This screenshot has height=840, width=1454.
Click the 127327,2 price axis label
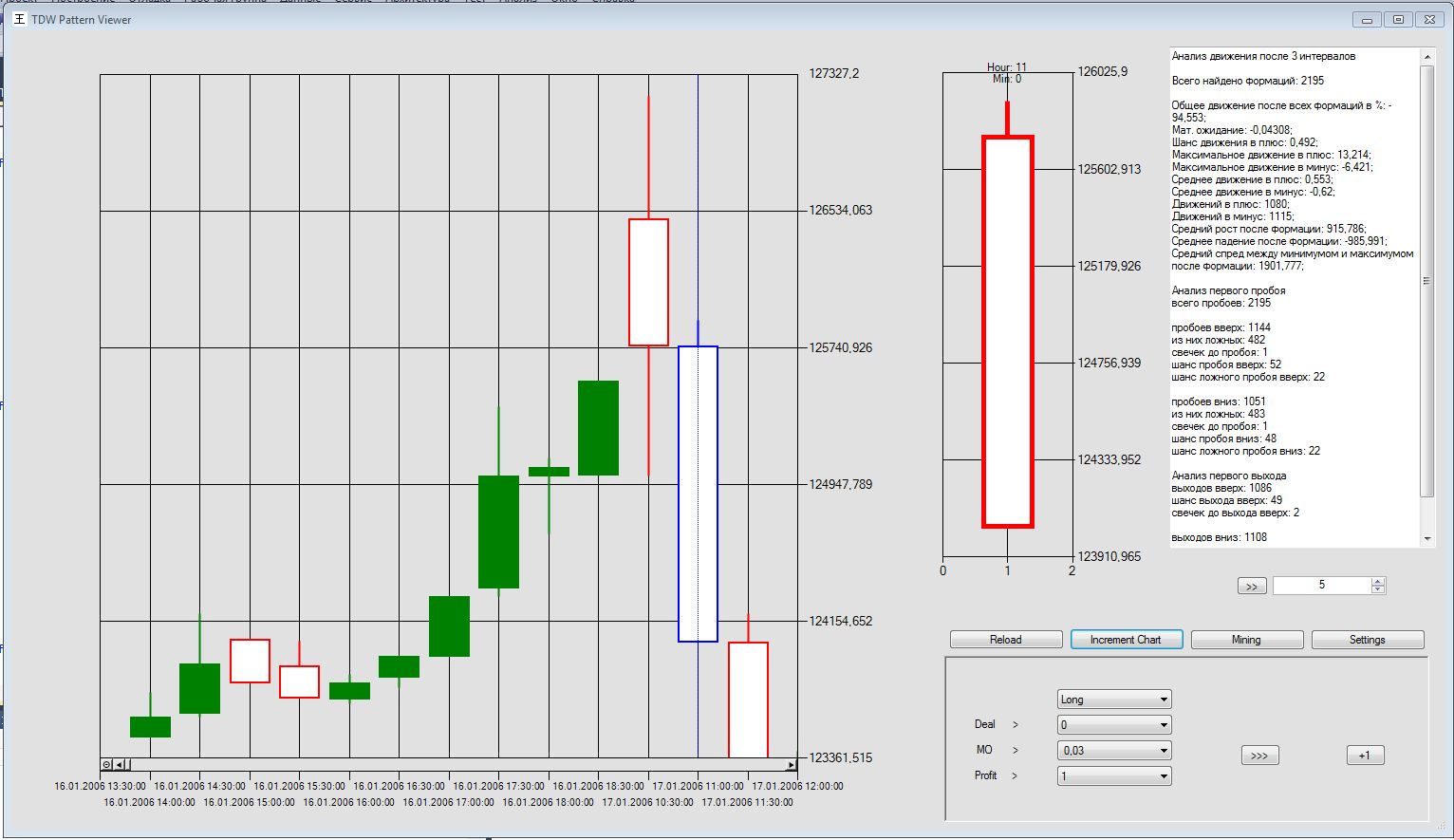(x=833, y=73)
